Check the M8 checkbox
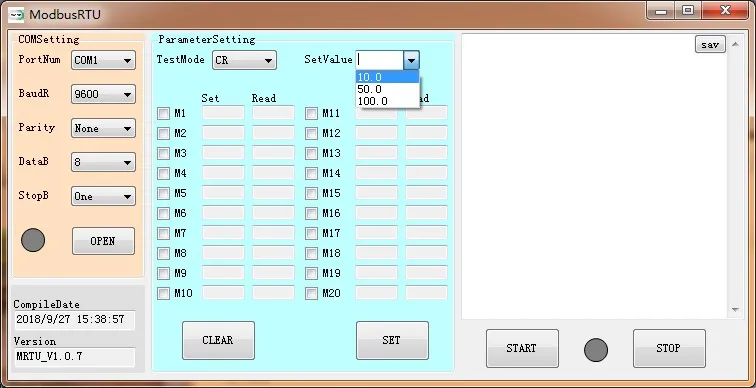The height and width of the screenshot is (388, 756). (163, 254)
